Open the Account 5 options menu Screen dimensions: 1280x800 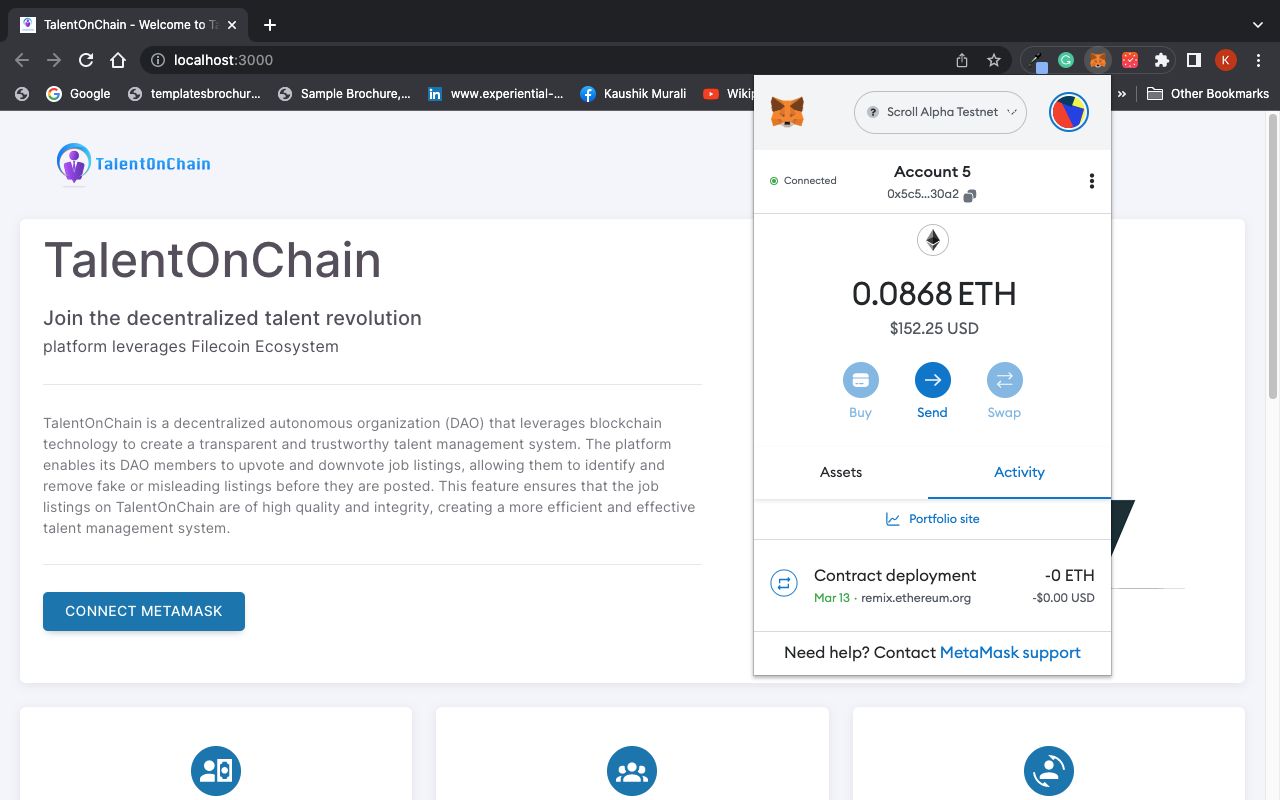pyautogui.click(x=1091, y=181)
